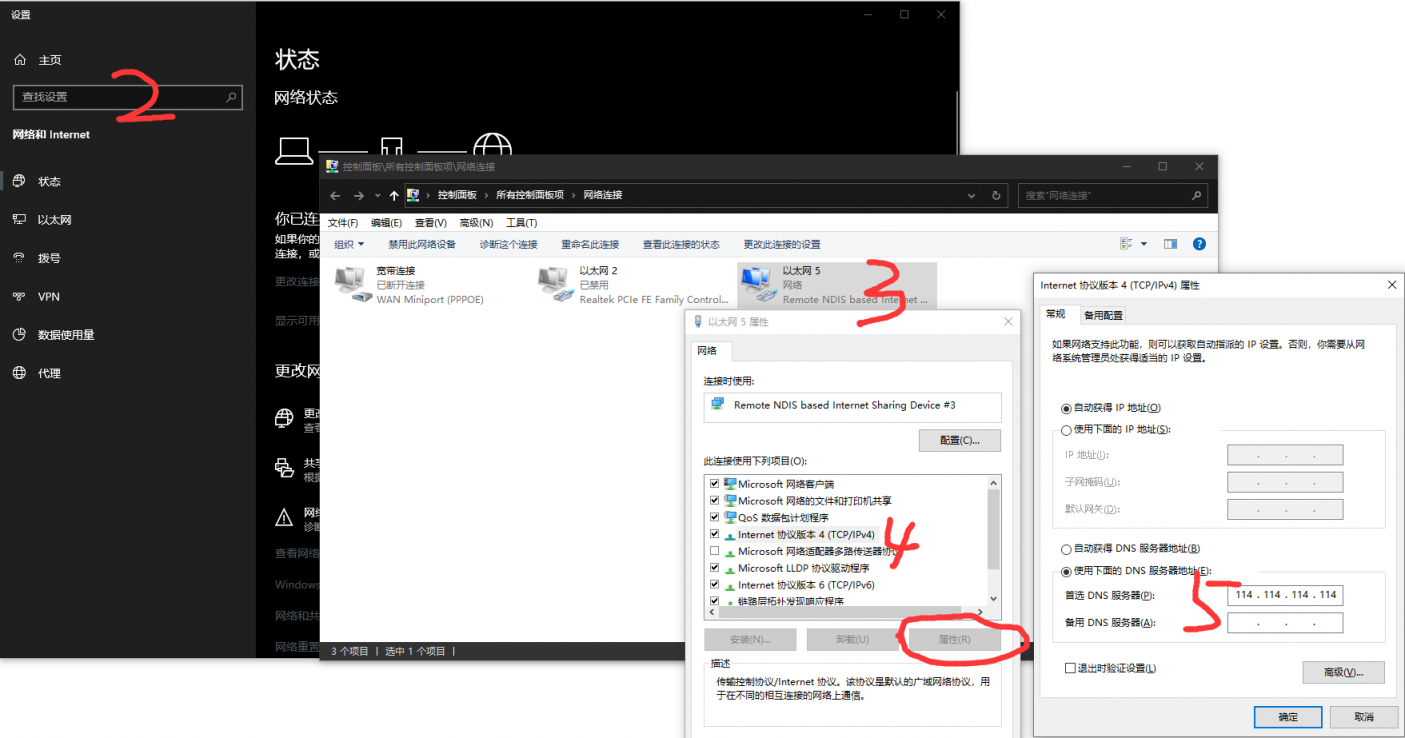Click the horizontal scrollbar of items list
The width and height of the screenshot is (1405, 738).
(x=846, y=611)
